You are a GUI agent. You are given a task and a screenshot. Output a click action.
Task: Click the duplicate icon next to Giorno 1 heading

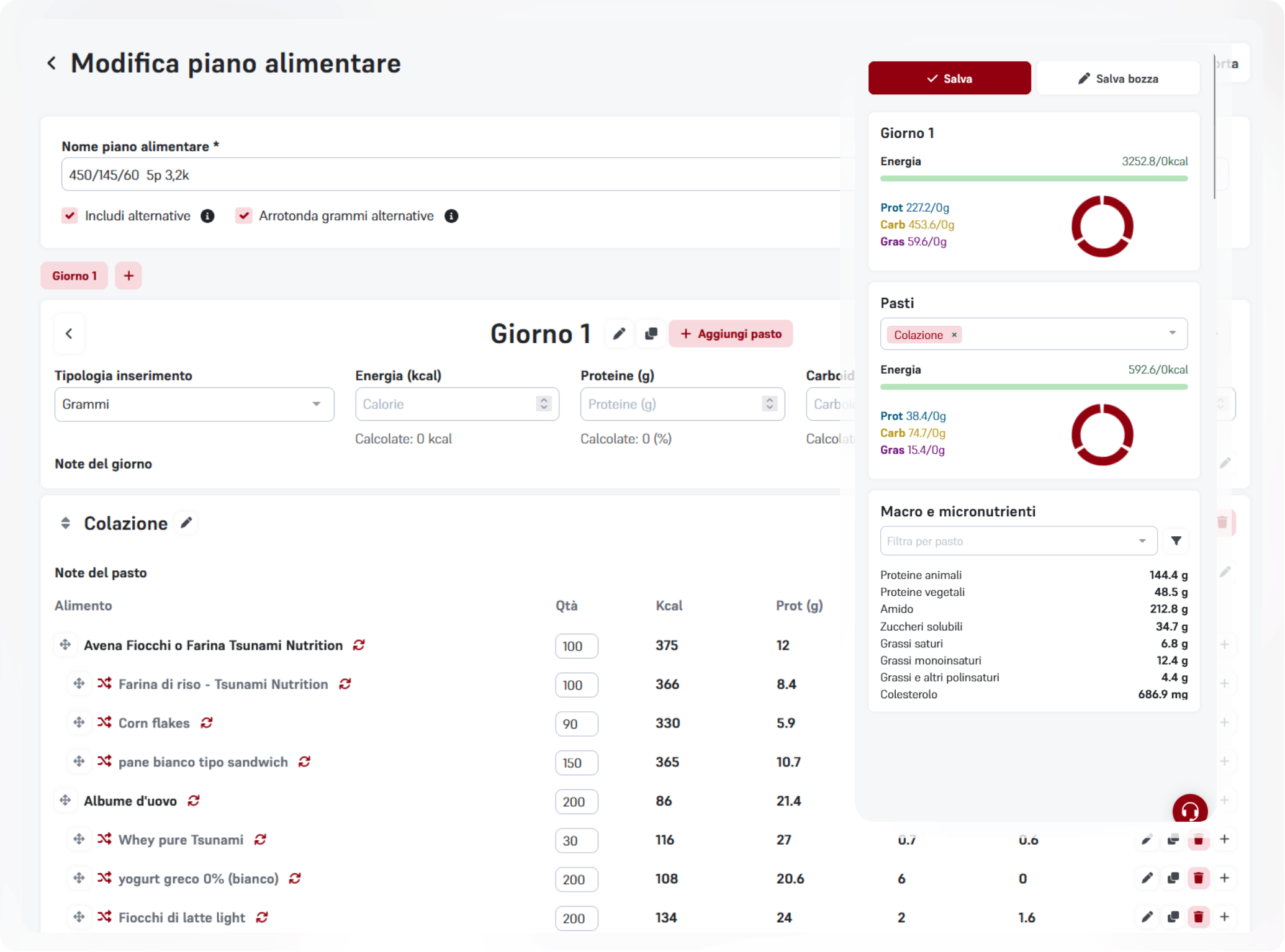pyautogui.click(x=651, y=334)
